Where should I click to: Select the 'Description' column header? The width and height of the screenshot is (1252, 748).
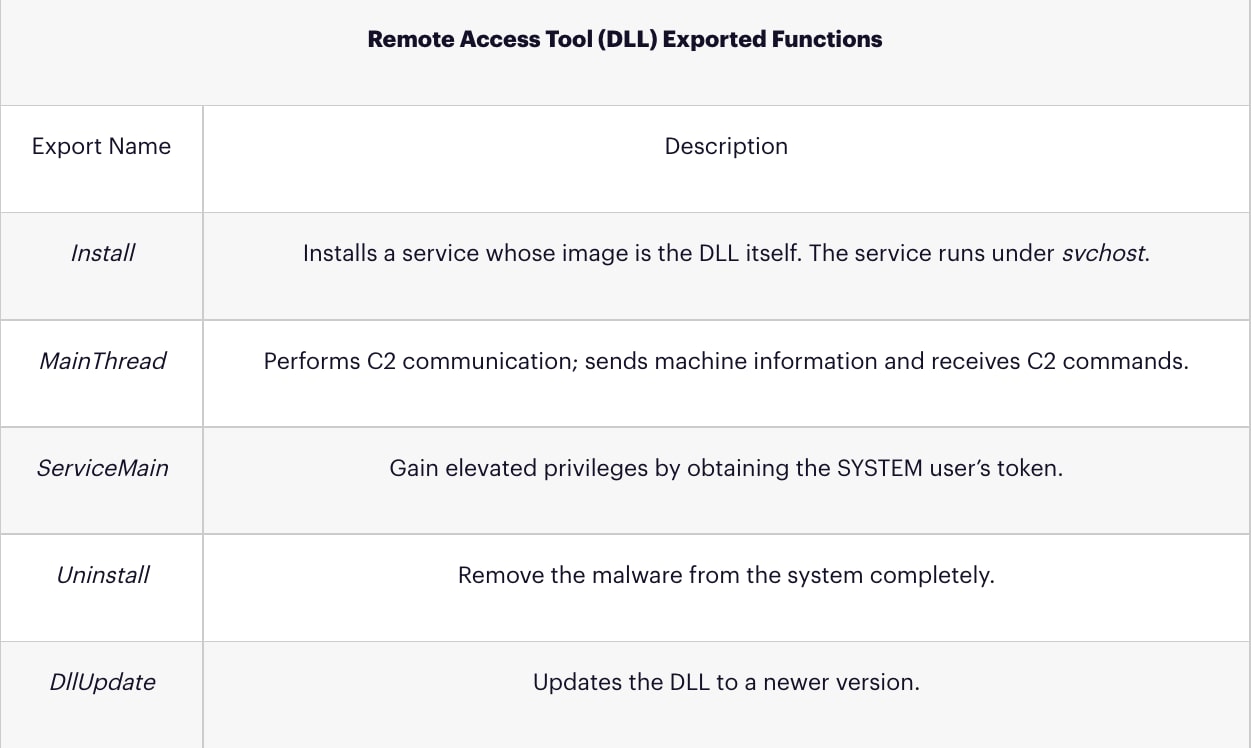pos(726,146)
